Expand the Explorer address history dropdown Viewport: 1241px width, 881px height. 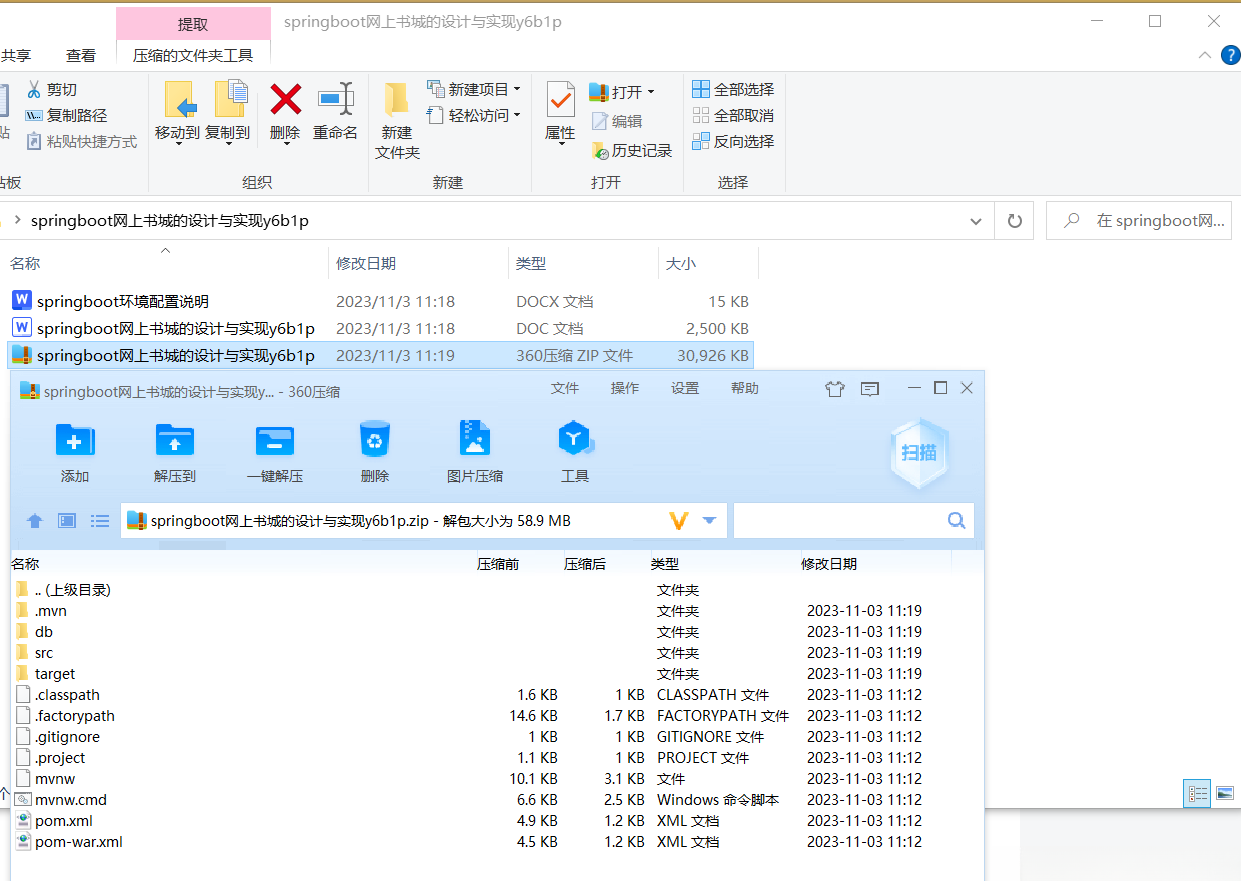click(x=976, y=221)
